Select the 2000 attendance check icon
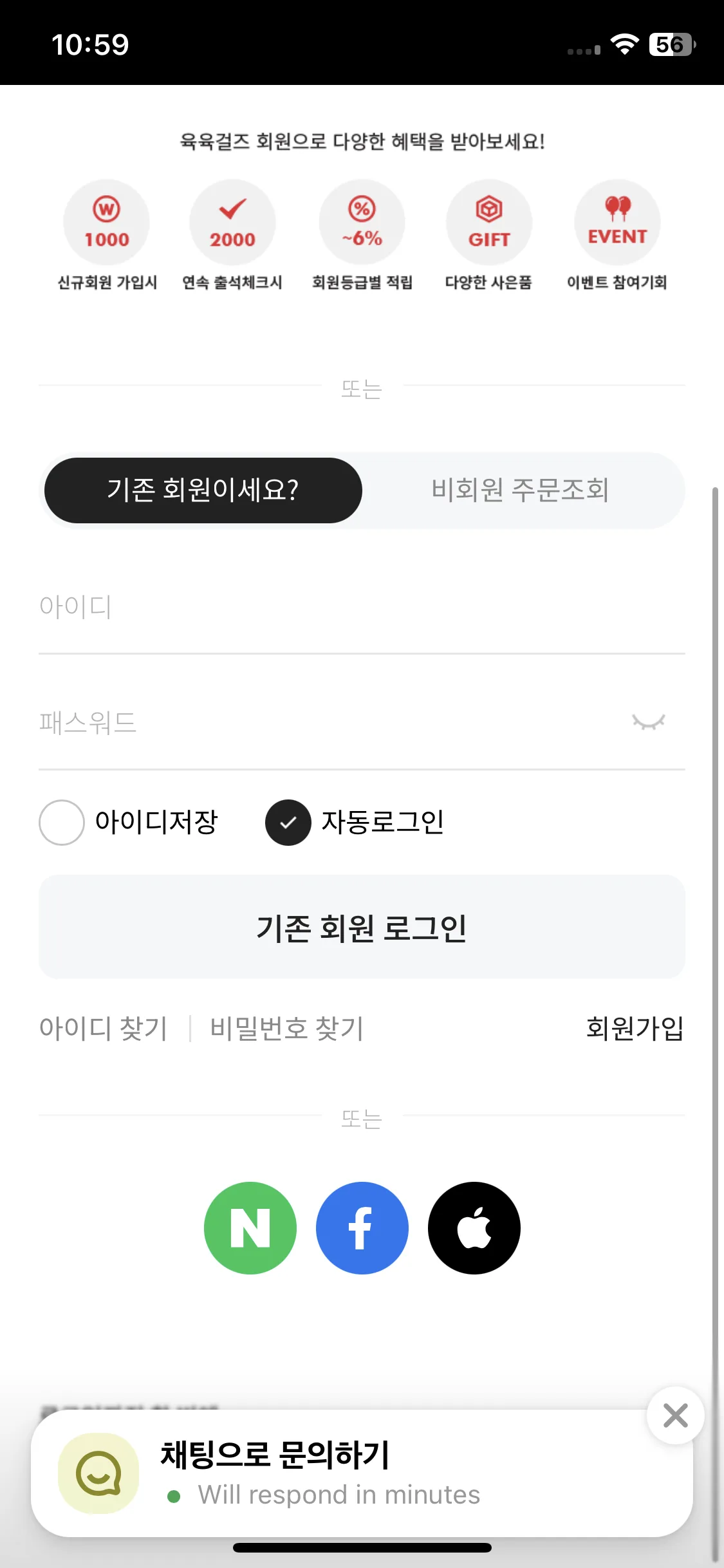The image size is (724, 1568). [232, 222]
